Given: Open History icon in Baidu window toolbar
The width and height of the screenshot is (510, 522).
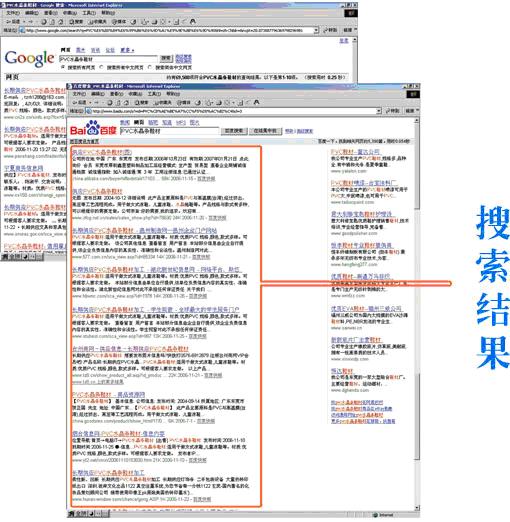Looking at the screenshot, I should click(x=198, y=102).
